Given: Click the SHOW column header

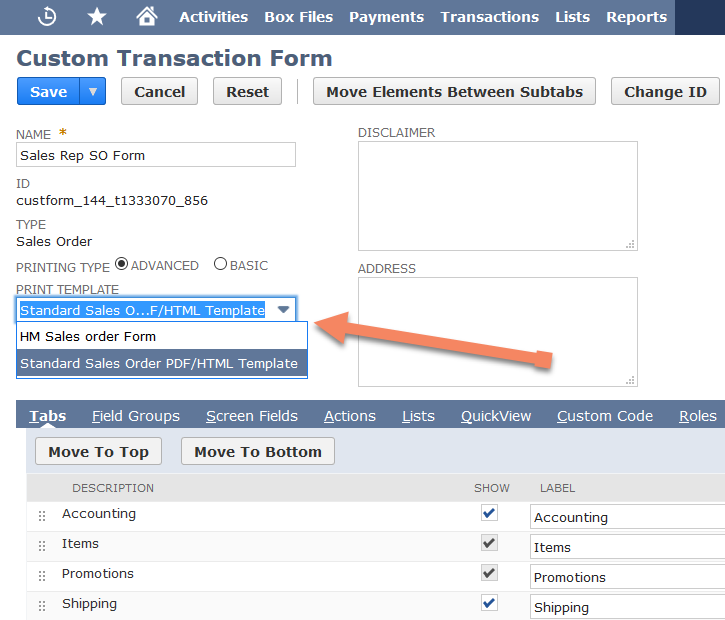Looking at the screenshot, I should click(492, 488).
